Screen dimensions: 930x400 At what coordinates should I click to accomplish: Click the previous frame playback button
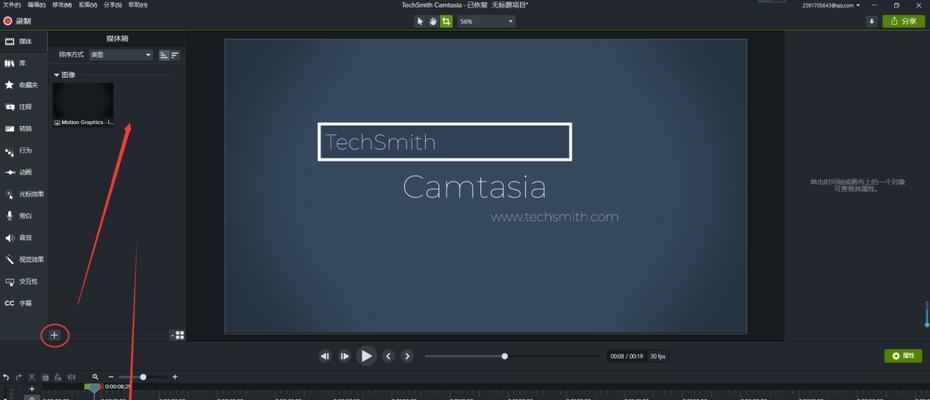pyautogui.click(x=325, y=356)
